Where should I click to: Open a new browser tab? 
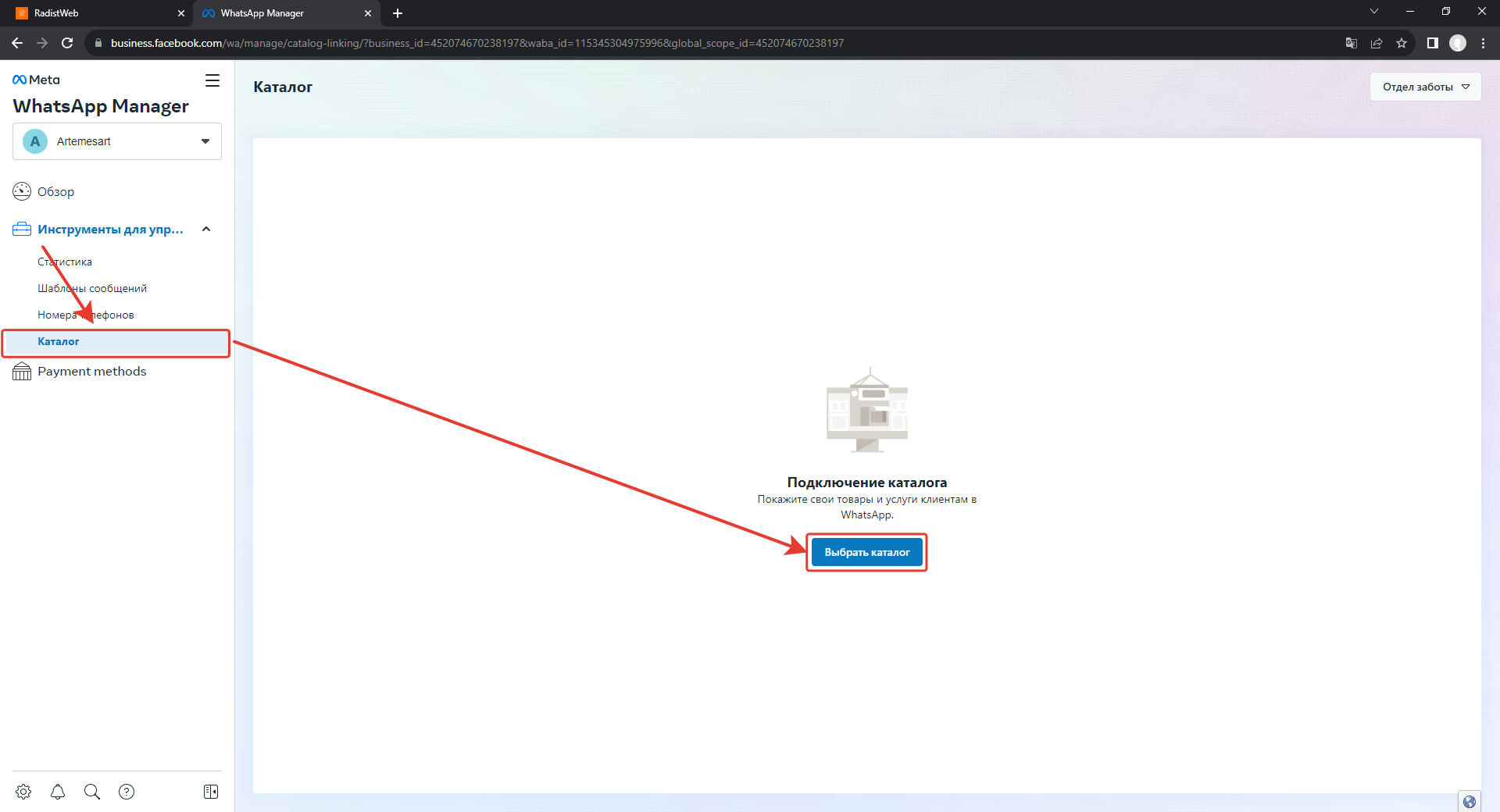pos(398,13)
